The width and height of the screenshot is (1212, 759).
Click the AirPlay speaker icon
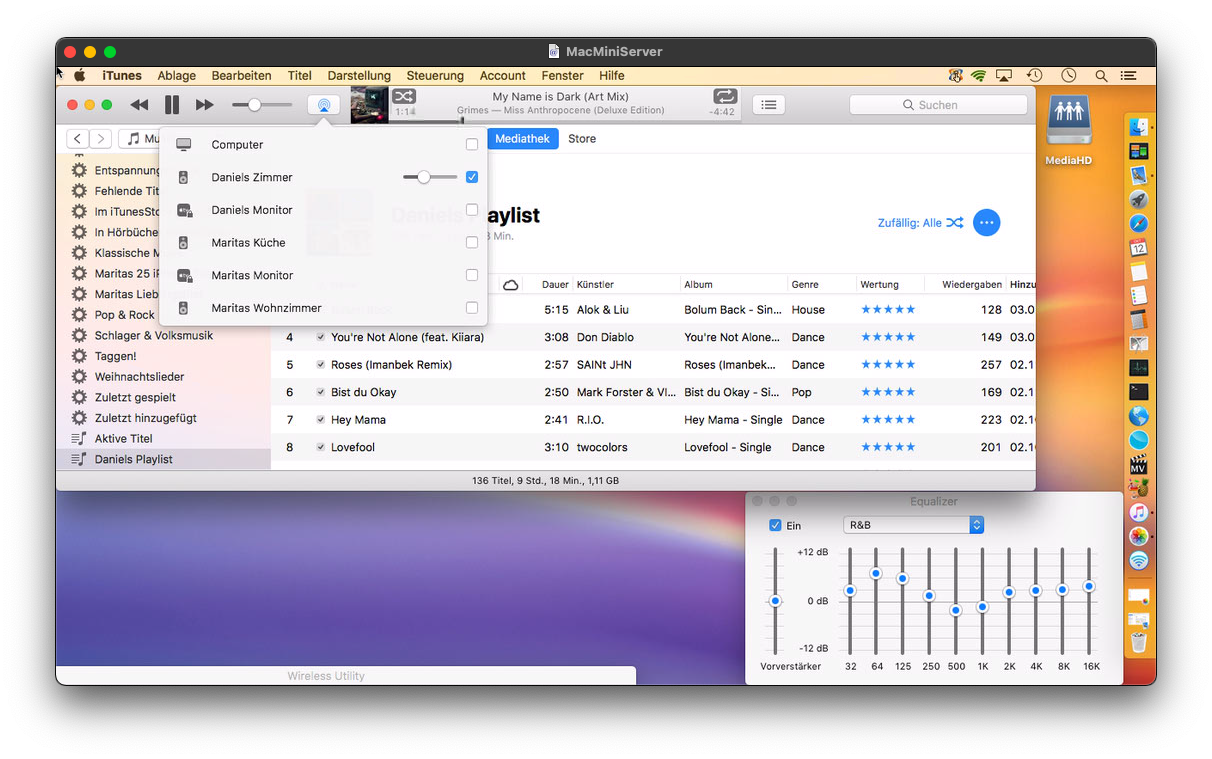click(323, 105)
